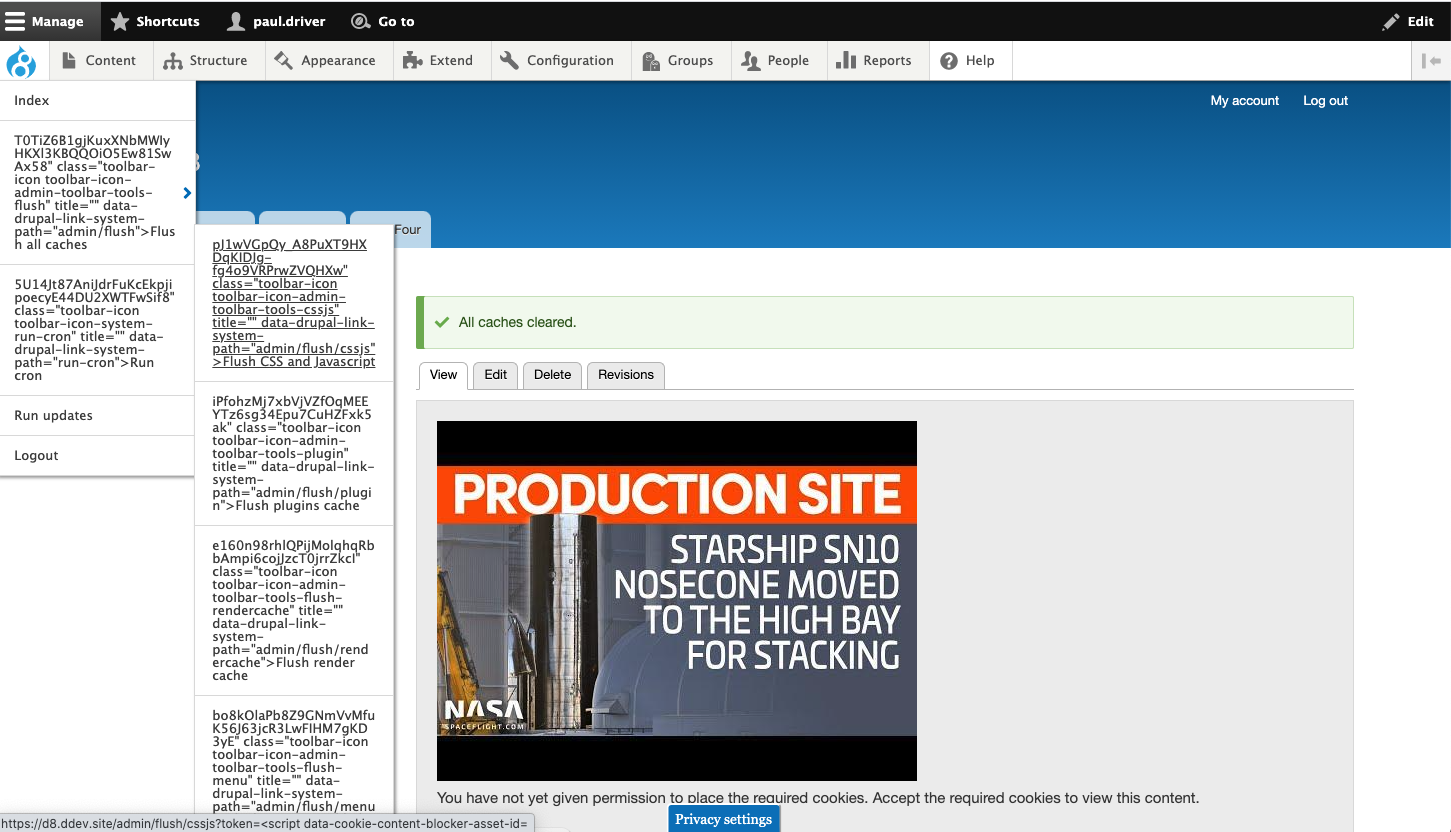Click the Run cron menu item
This screenshot has width=1451, height=832.
[x=97, y=330]
